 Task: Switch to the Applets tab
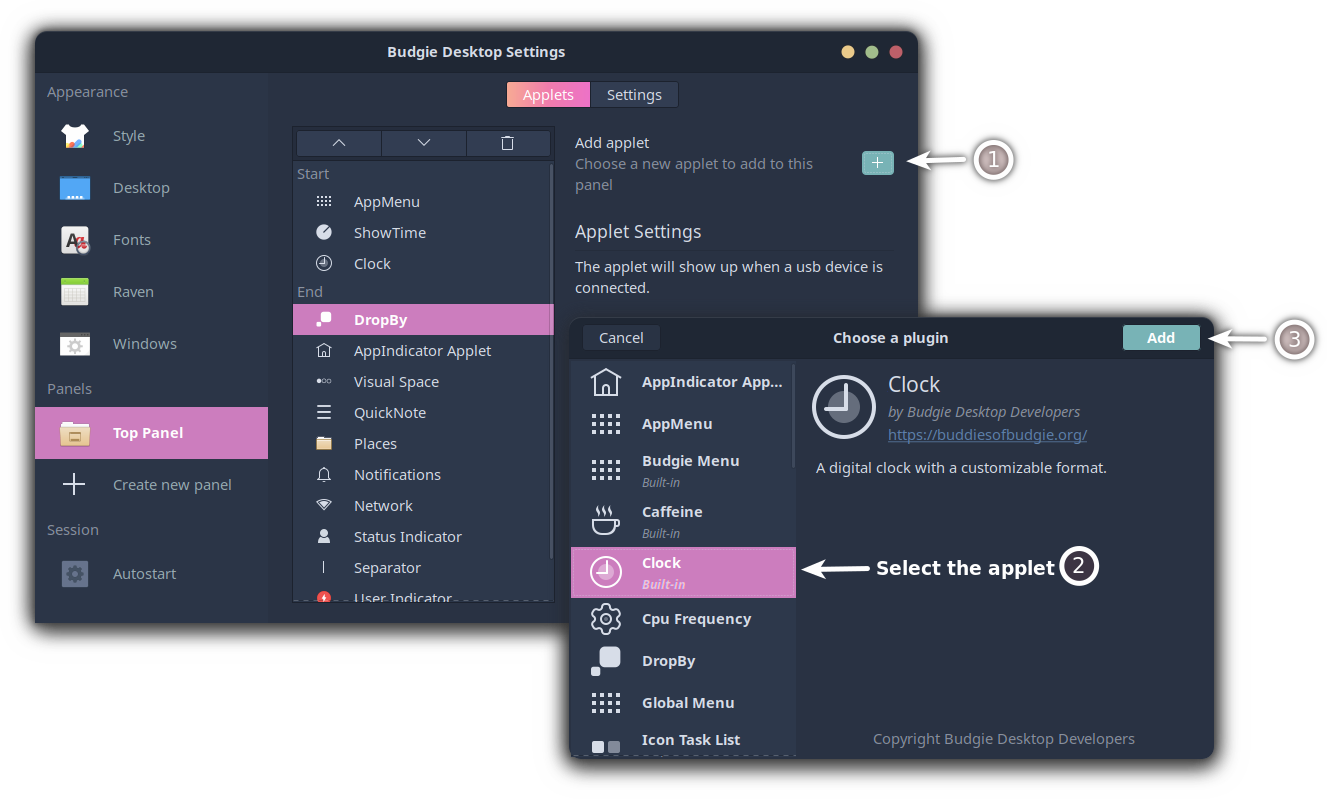[548, 95]
